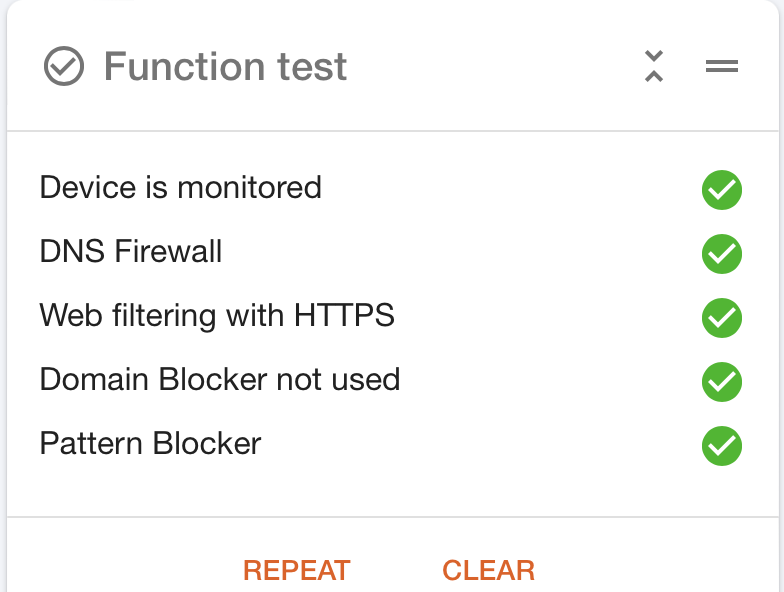This screenshot has width=784, height=592.
Task: Select the Pattern Blocker result label
Action: click(x=150, y=443)
